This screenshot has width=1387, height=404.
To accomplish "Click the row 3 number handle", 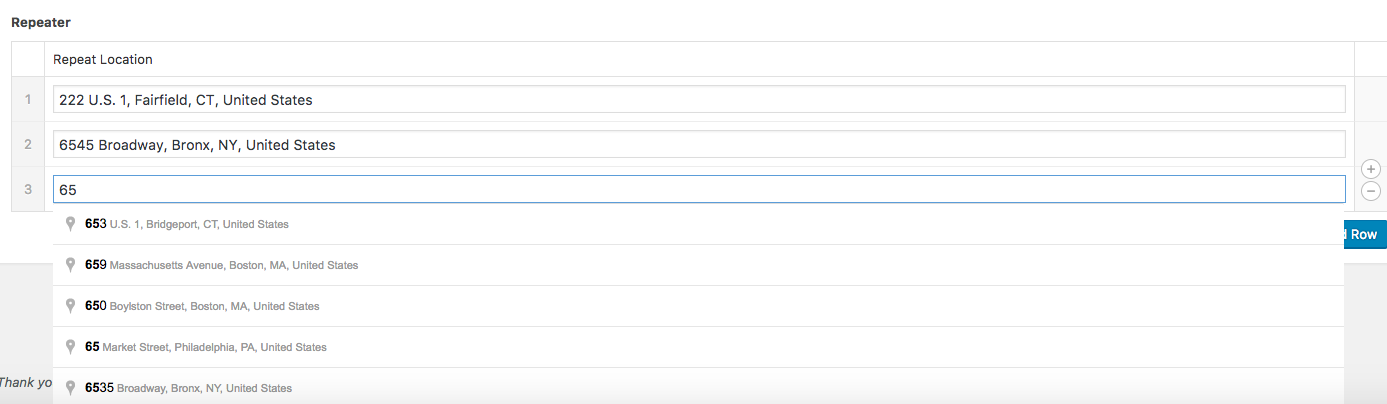I will tap(28, 189).
